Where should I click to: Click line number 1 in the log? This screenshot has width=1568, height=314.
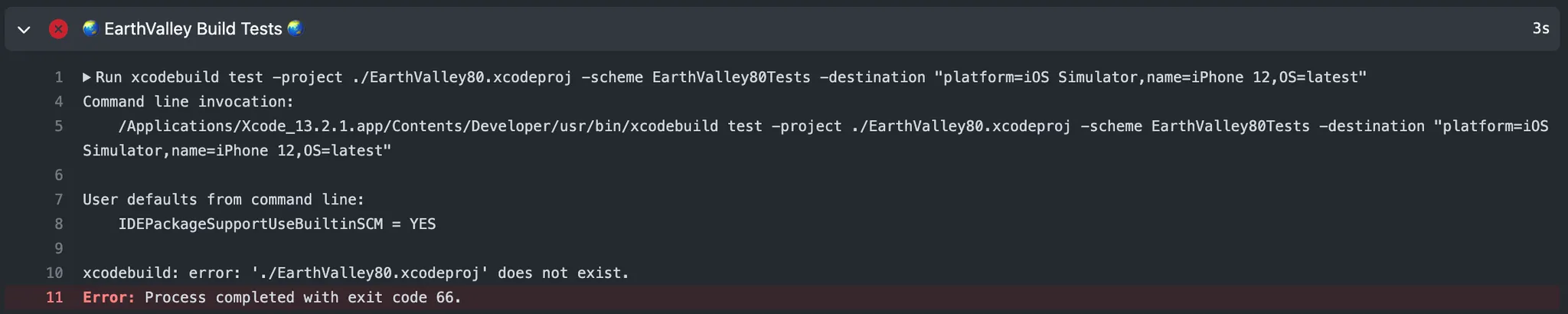coord(58,77)
